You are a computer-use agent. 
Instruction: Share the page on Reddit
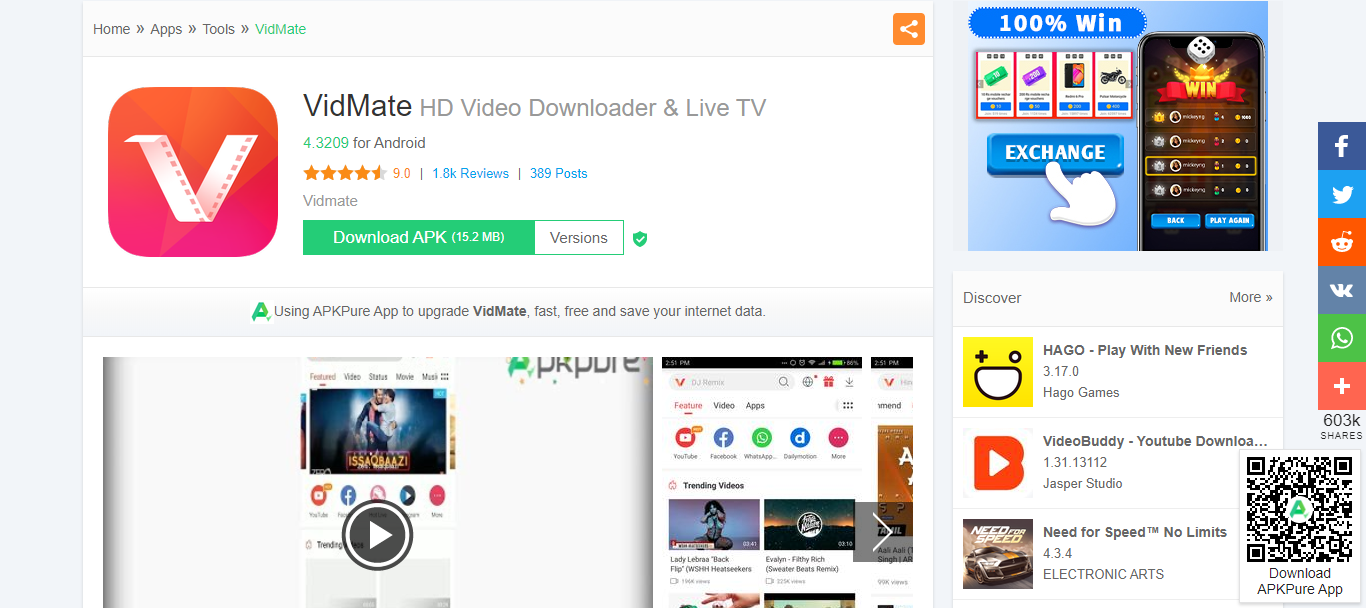[x=1342, y=242]
